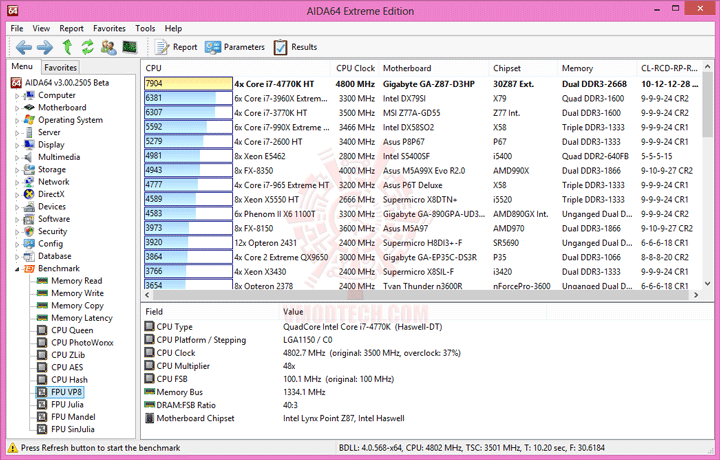This screenshot has width=720, height=460.
Task: Select the 4x Core i7-2600 HT row
Action: pyautogui.click(x=422, y=141)
